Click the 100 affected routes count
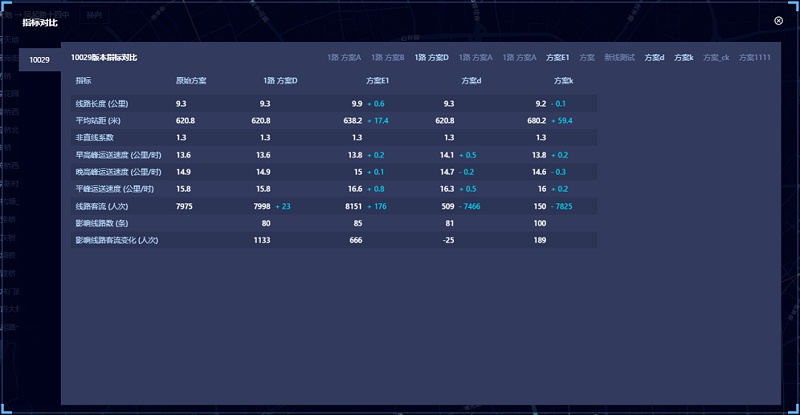 pyautogui.click(x=540, y=223)
